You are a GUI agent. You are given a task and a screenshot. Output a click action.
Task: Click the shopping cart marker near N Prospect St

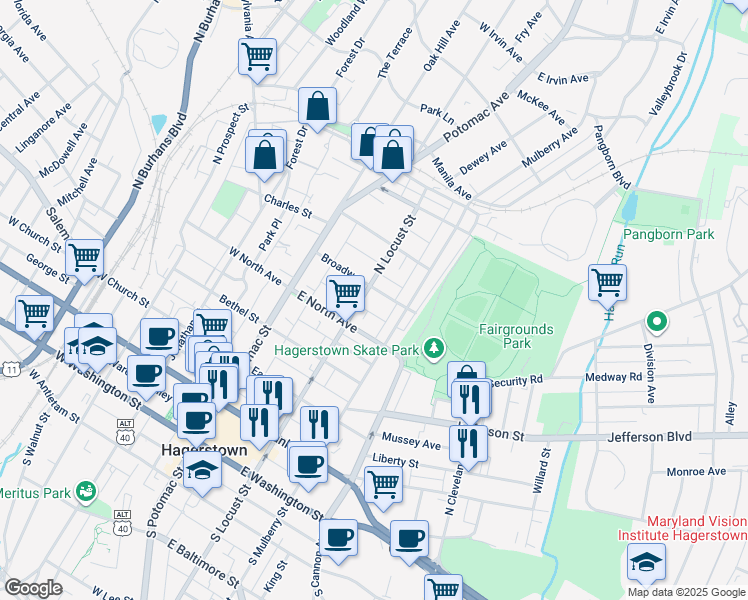257,55
